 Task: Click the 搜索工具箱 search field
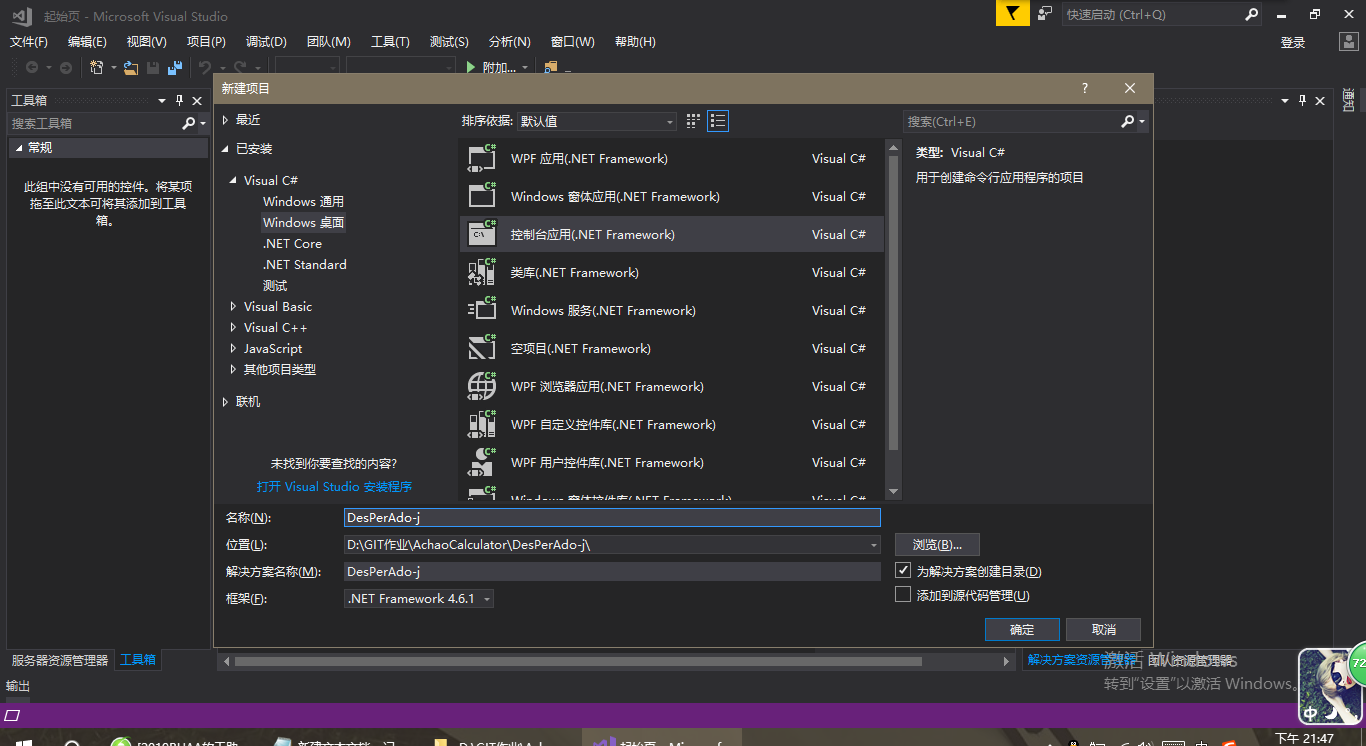(95, 123)
